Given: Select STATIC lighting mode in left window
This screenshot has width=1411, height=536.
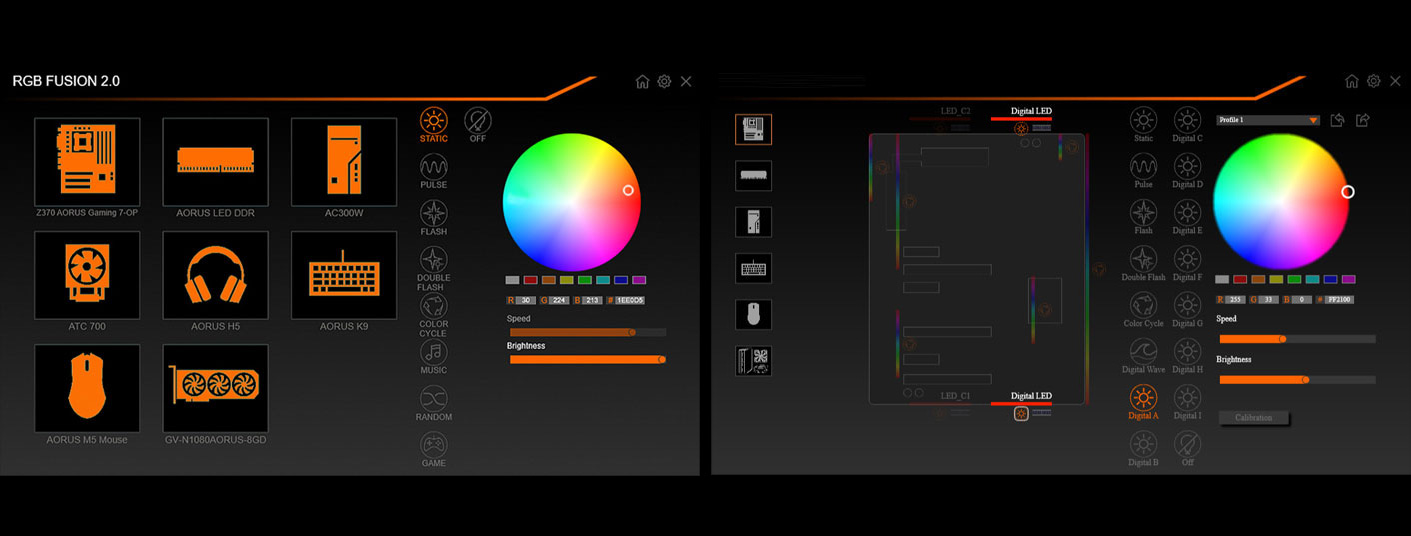Looking at the screenshot, I should (x=433, y=125).
